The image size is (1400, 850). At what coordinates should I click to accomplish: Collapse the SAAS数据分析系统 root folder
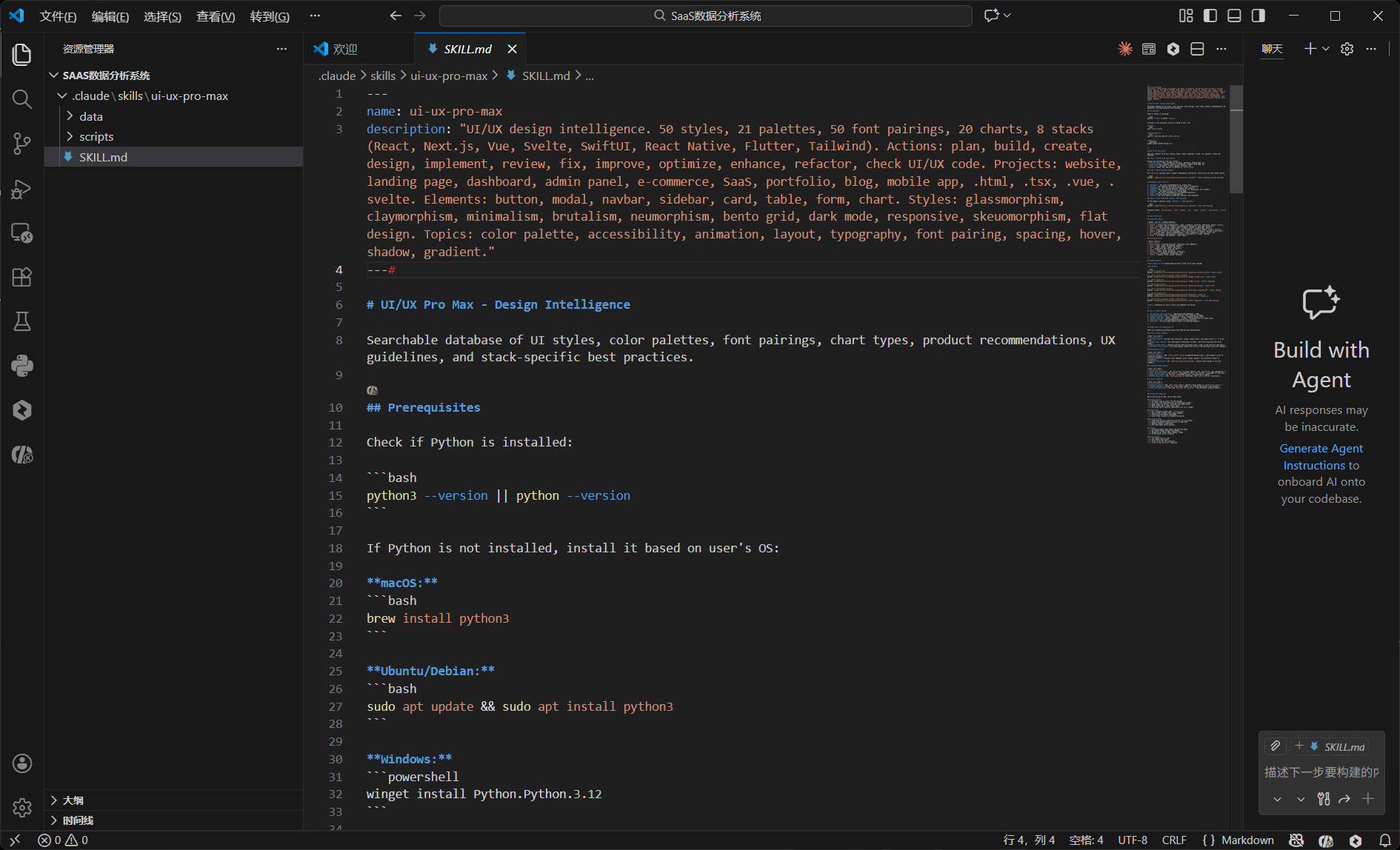click(x=54, y=76)
